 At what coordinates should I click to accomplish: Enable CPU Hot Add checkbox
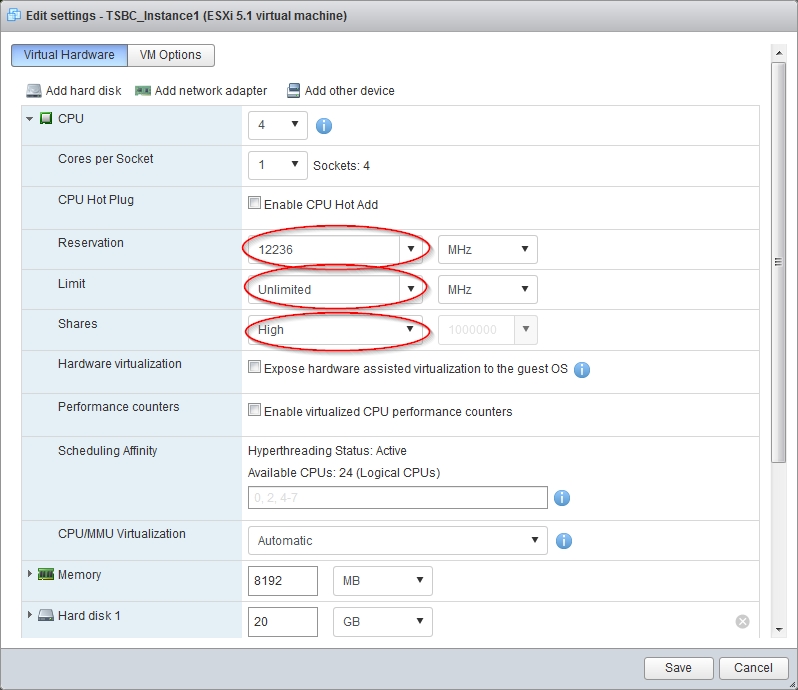pos(255,204)
